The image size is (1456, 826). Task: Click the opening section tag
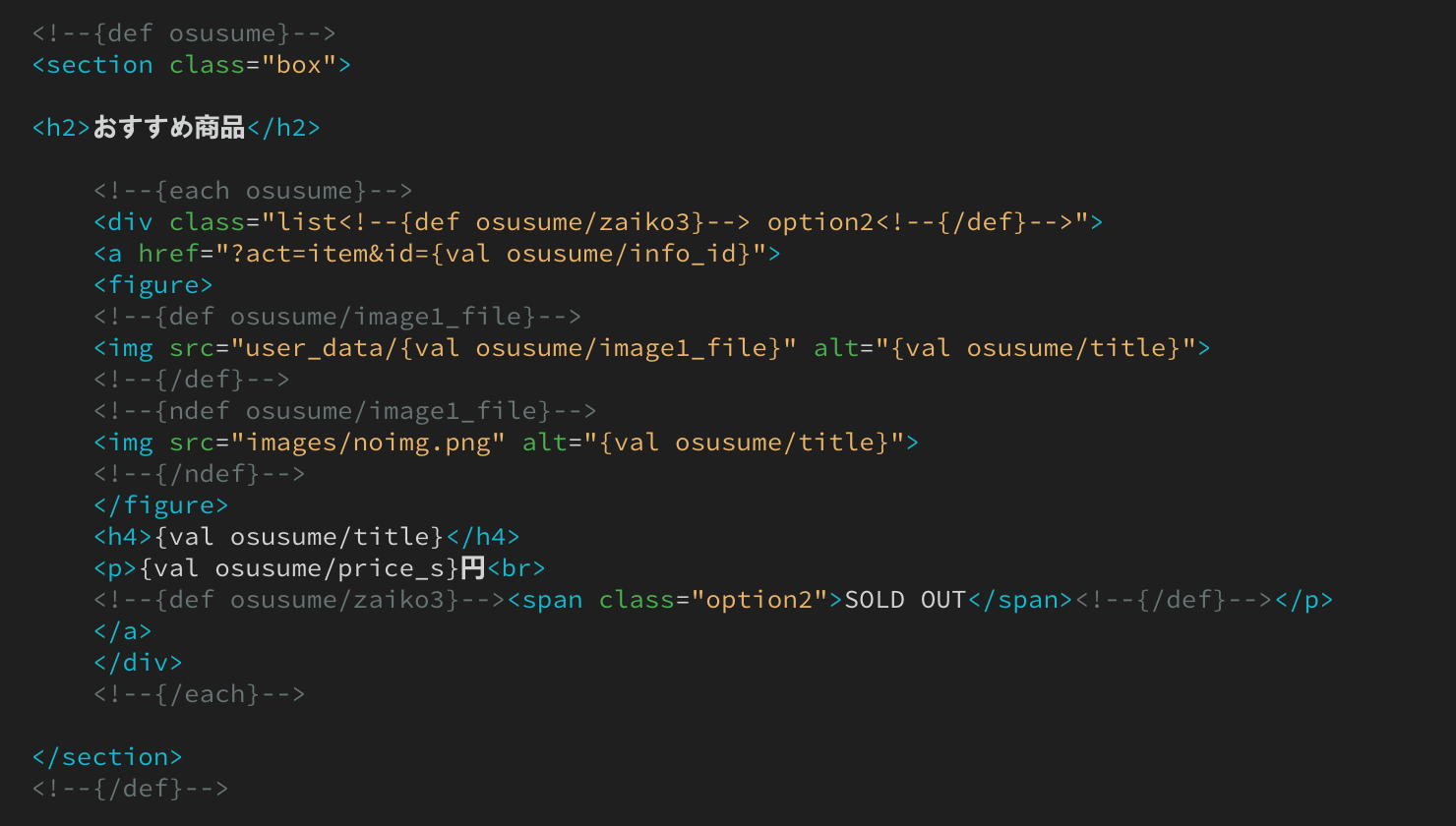(x=192, y=65)
